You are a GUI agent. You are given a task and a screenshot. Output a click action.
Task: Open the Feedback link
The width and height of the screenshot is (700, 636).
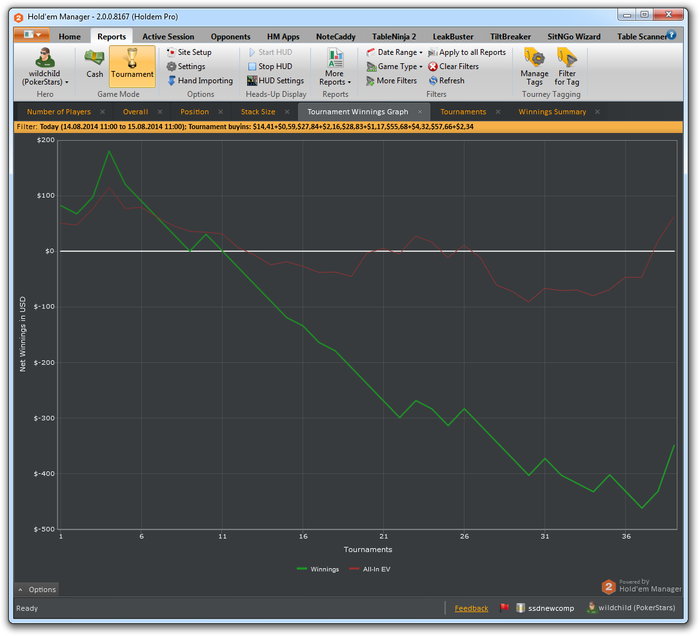[x=471, y=608]
